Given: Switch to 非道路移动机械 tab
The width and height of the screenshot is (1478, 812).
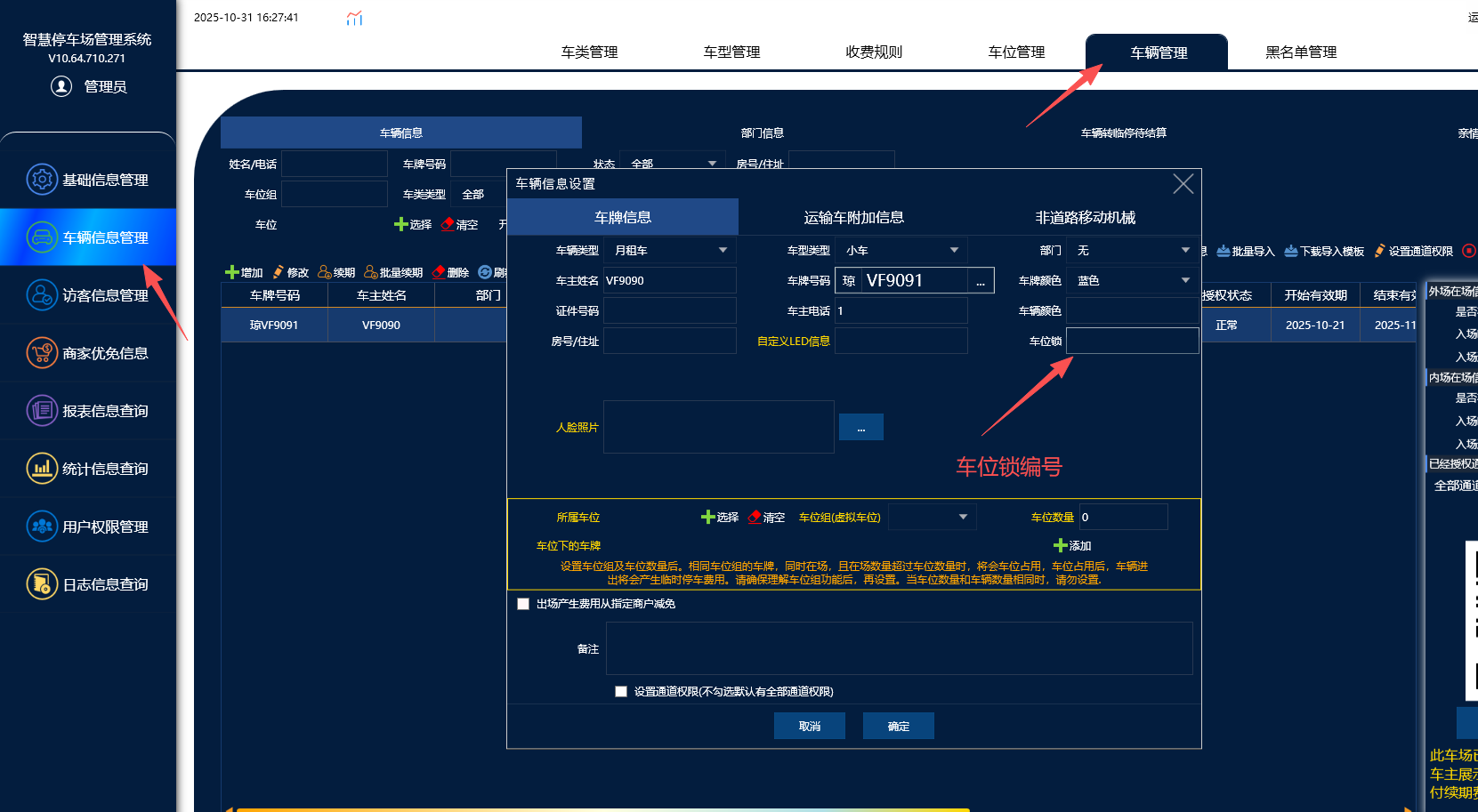Looking at the screenshot, I should click(1086, 217).
